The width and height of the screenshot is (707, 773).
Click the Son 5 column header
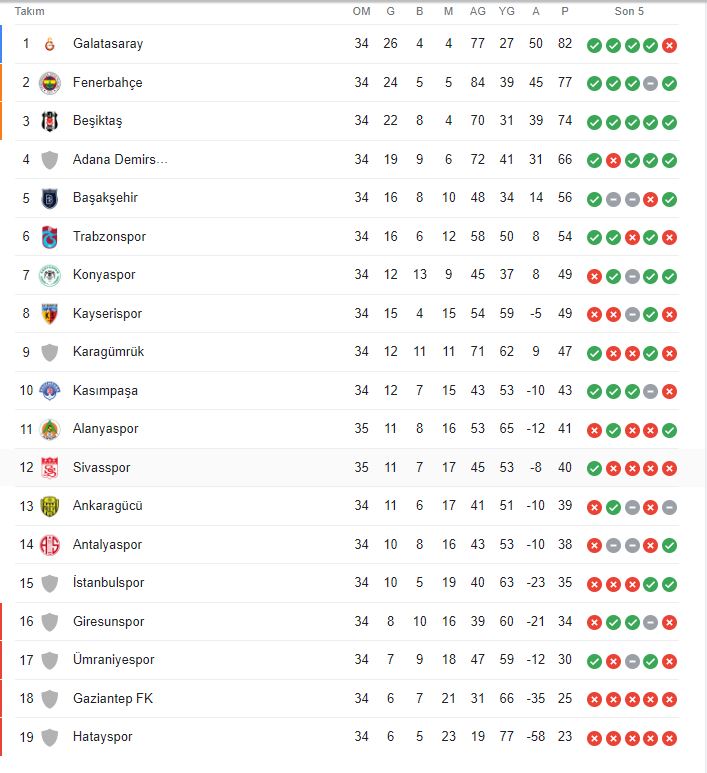click(x=629, y=12)
